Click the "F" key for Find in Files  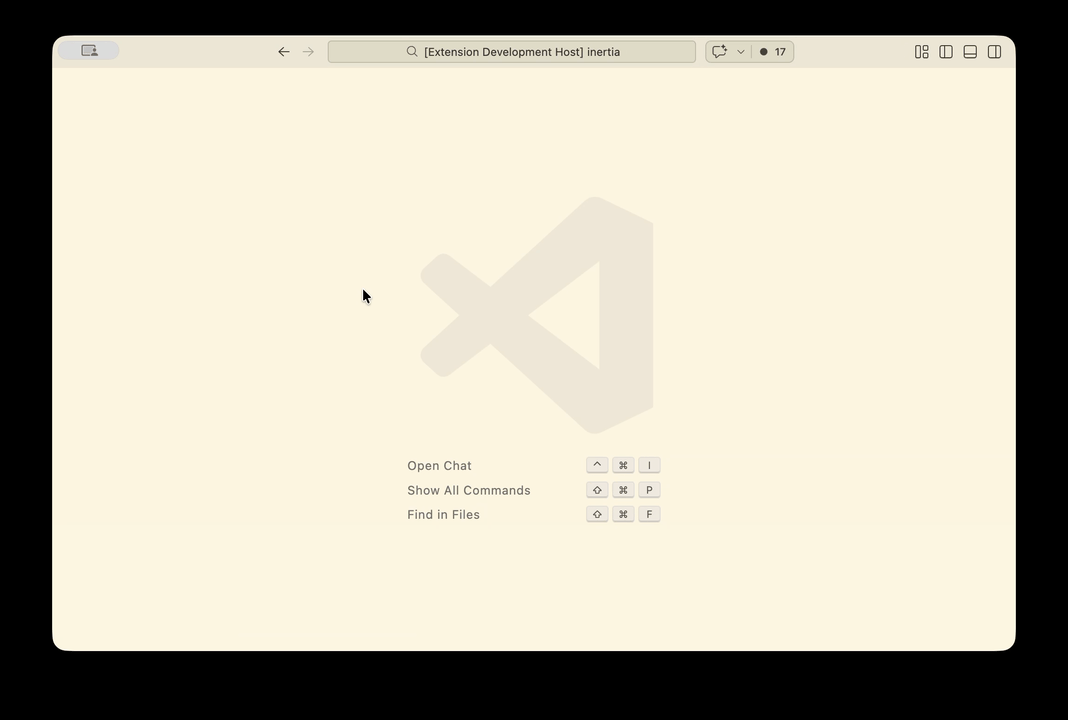(x=649, y=515)
